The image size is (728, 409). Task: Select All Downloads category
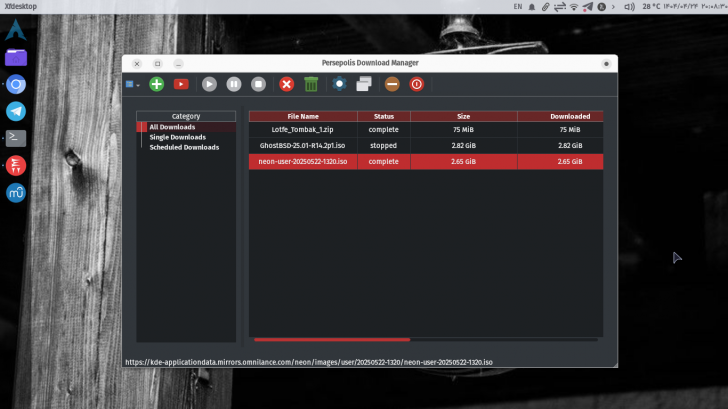(x=172, y=127)
